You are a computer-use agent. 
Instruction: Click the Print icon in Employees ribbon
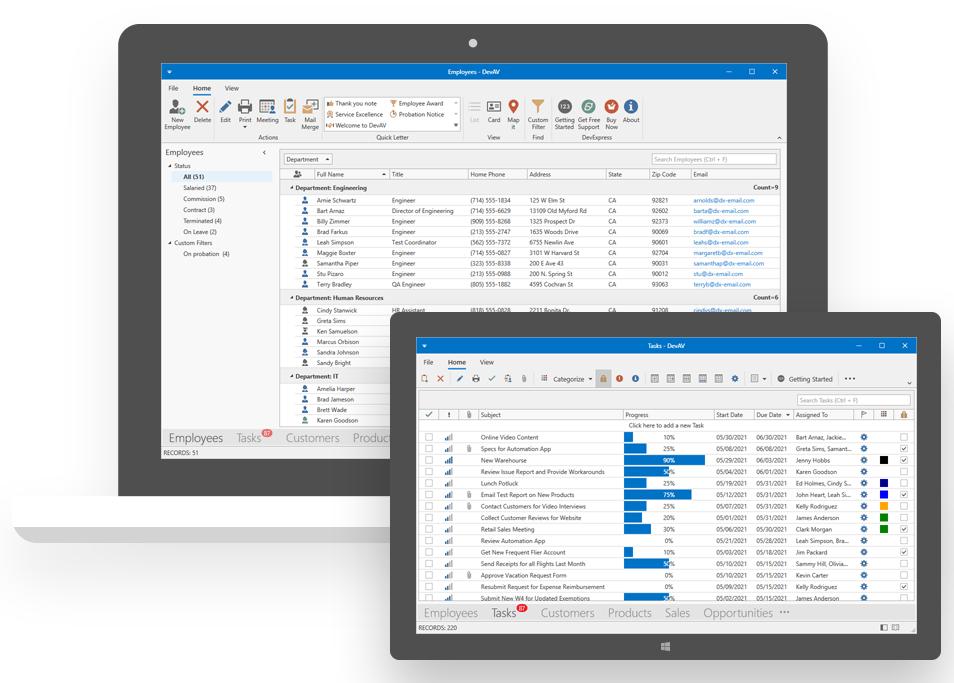coord(245,107)
